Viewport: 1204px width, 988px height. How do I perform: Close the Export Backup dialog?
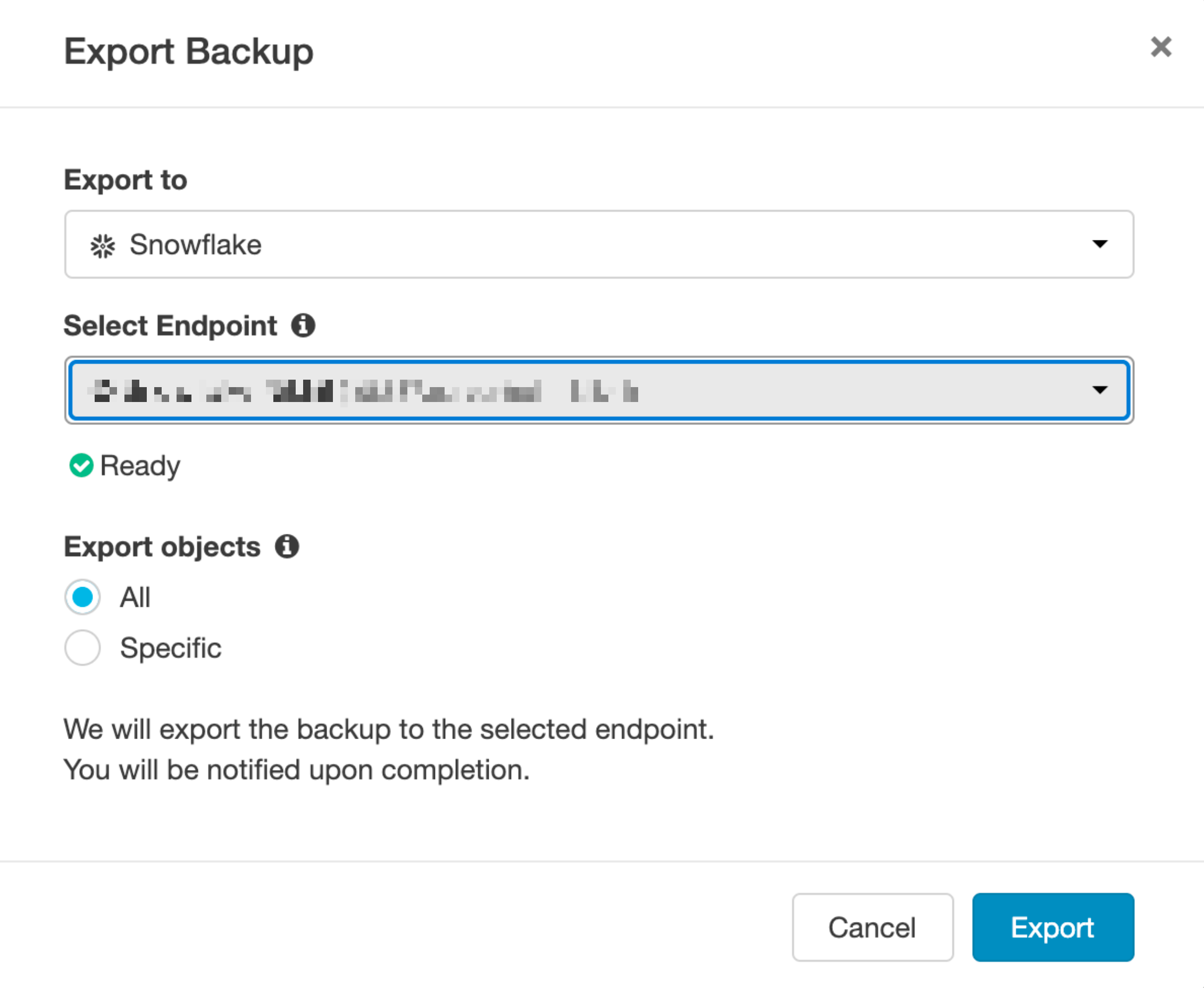point(1160,47)
